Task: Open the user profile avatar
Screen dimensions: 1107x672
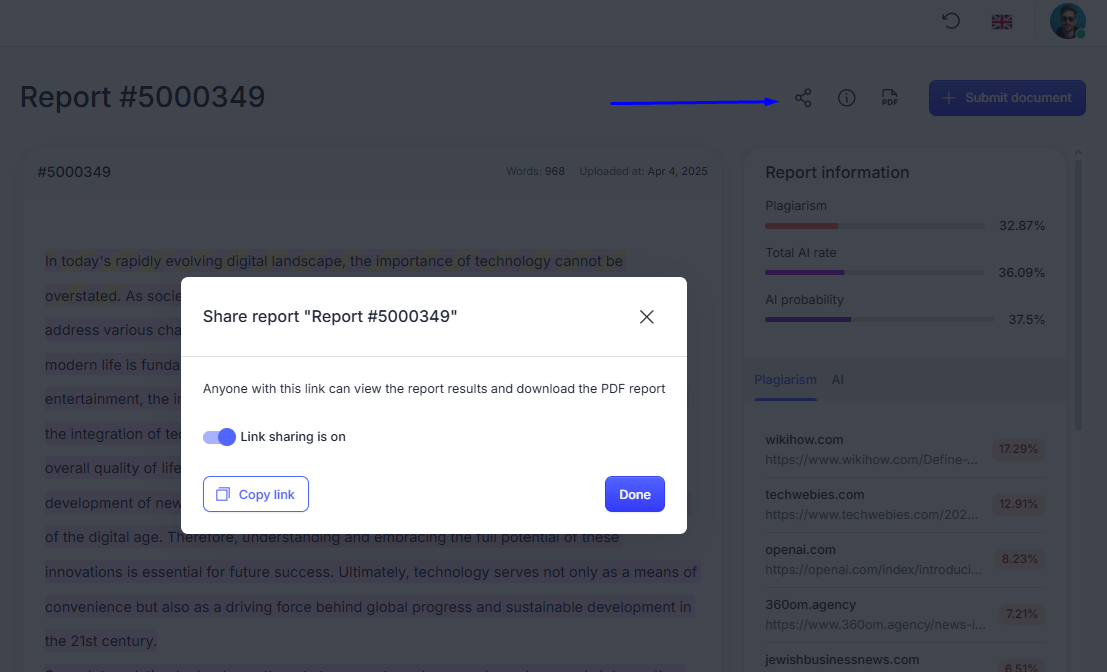Action: pyautogui.click(x=1067, y=20)
